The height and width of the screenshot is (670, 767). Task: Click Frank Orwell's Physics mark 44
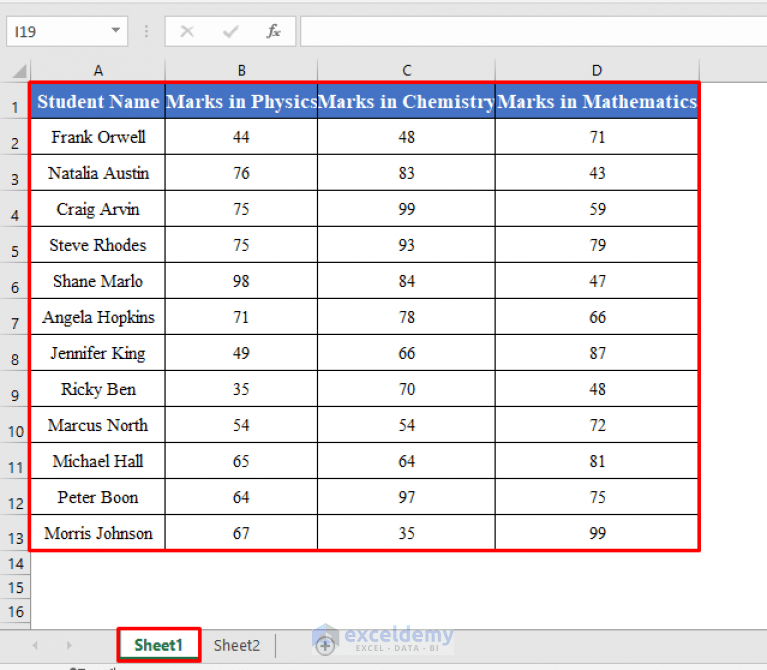[x=241, y=137]
